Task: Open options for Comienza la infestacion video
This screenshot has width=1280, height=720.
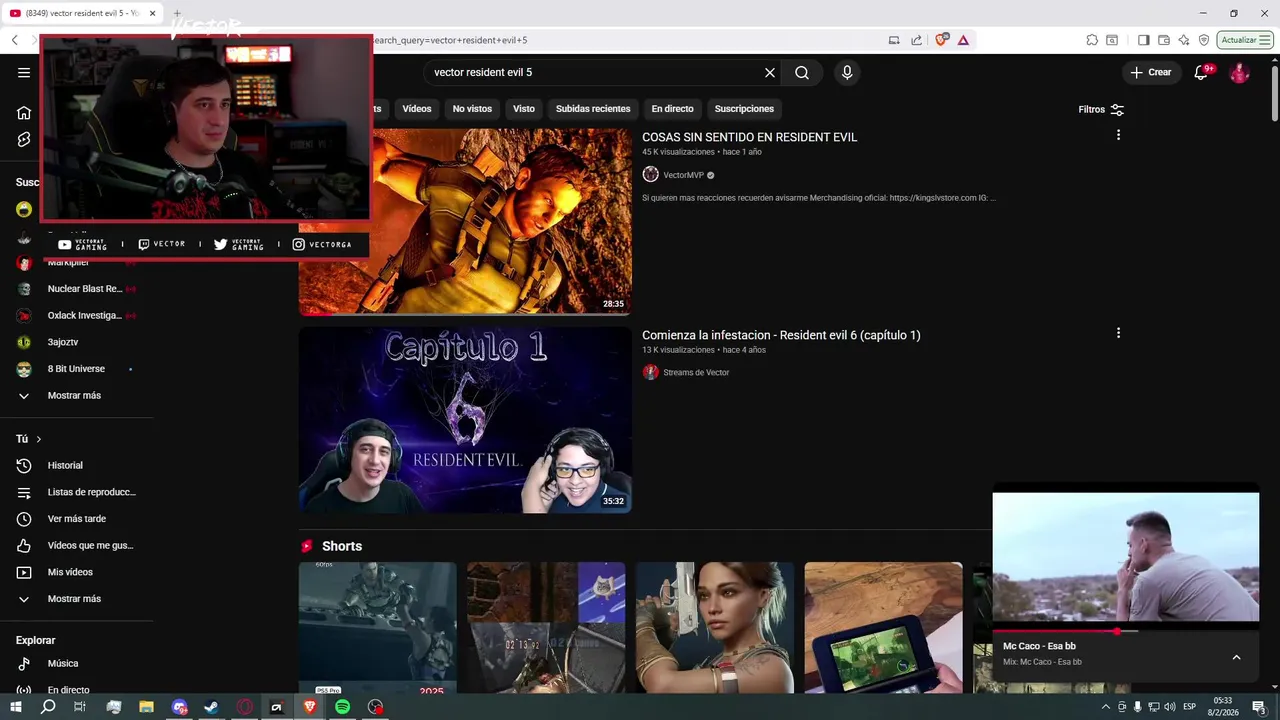Action: pos(1118,333)
